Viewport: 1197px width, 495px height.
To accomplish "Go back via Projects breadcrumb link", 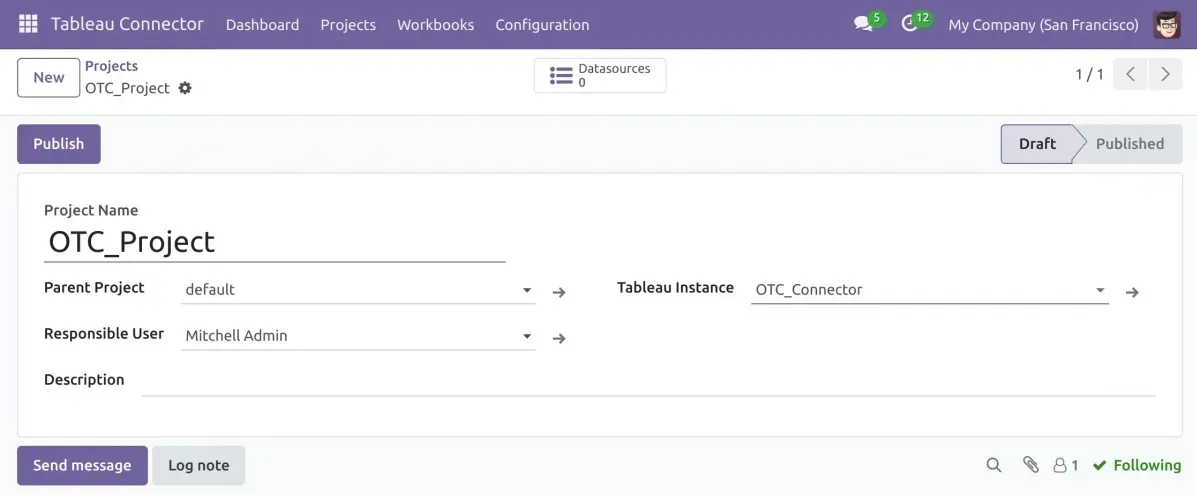I will click(111, 66).
